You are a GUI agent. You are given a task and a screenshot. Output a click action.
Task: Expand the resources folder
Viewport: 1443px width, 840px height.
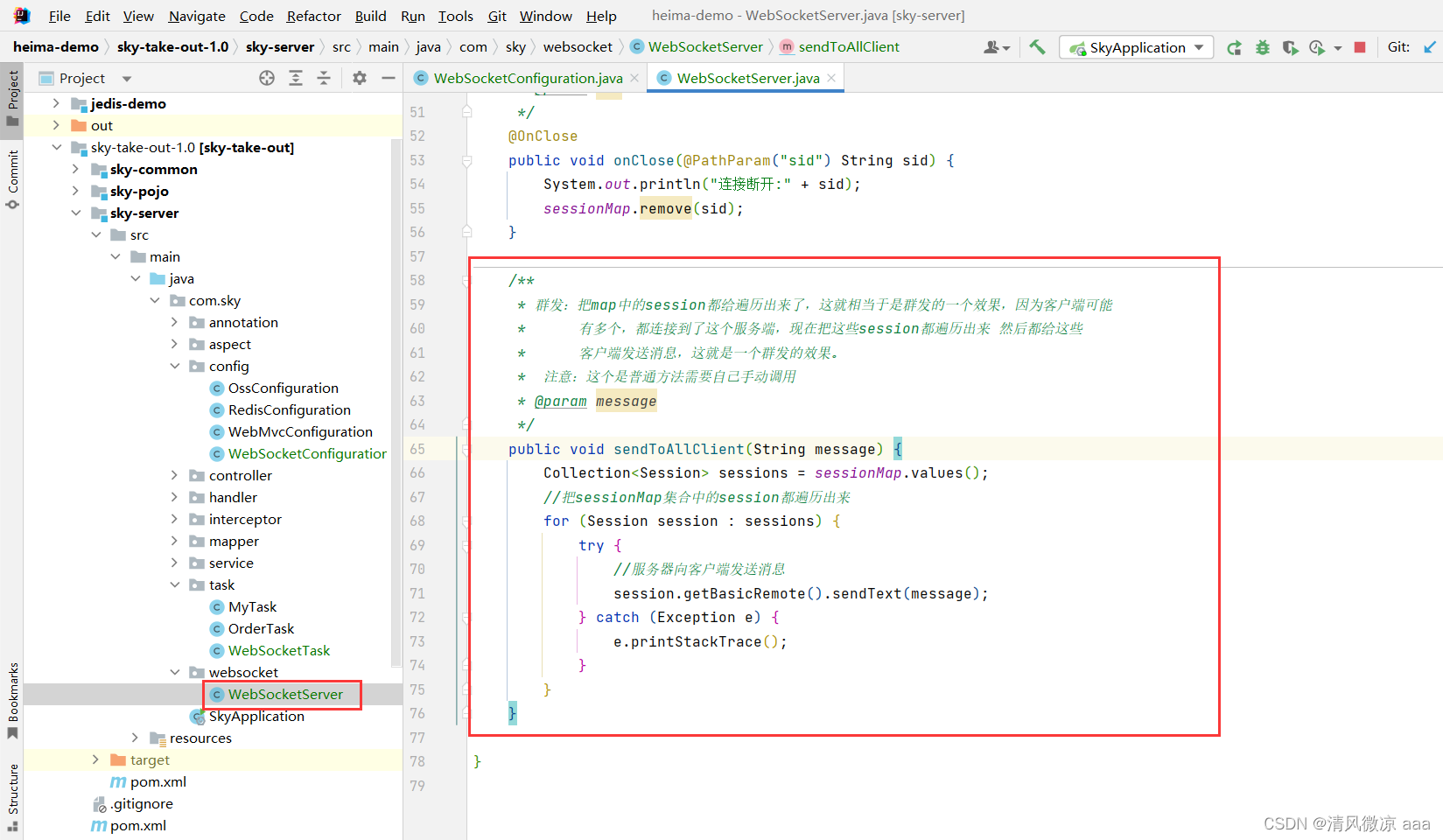coord(135,738)
